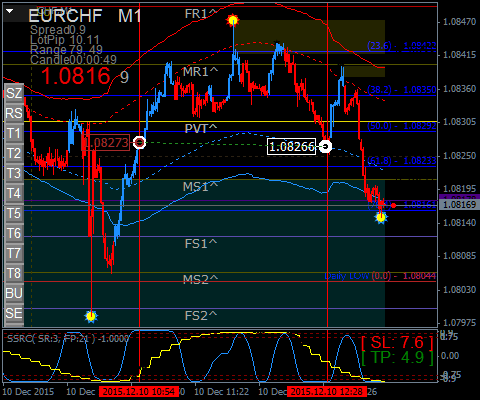This screenshot has width=480, height=400.
Task: Select the T3 button
Action: [x=14, y=173]
